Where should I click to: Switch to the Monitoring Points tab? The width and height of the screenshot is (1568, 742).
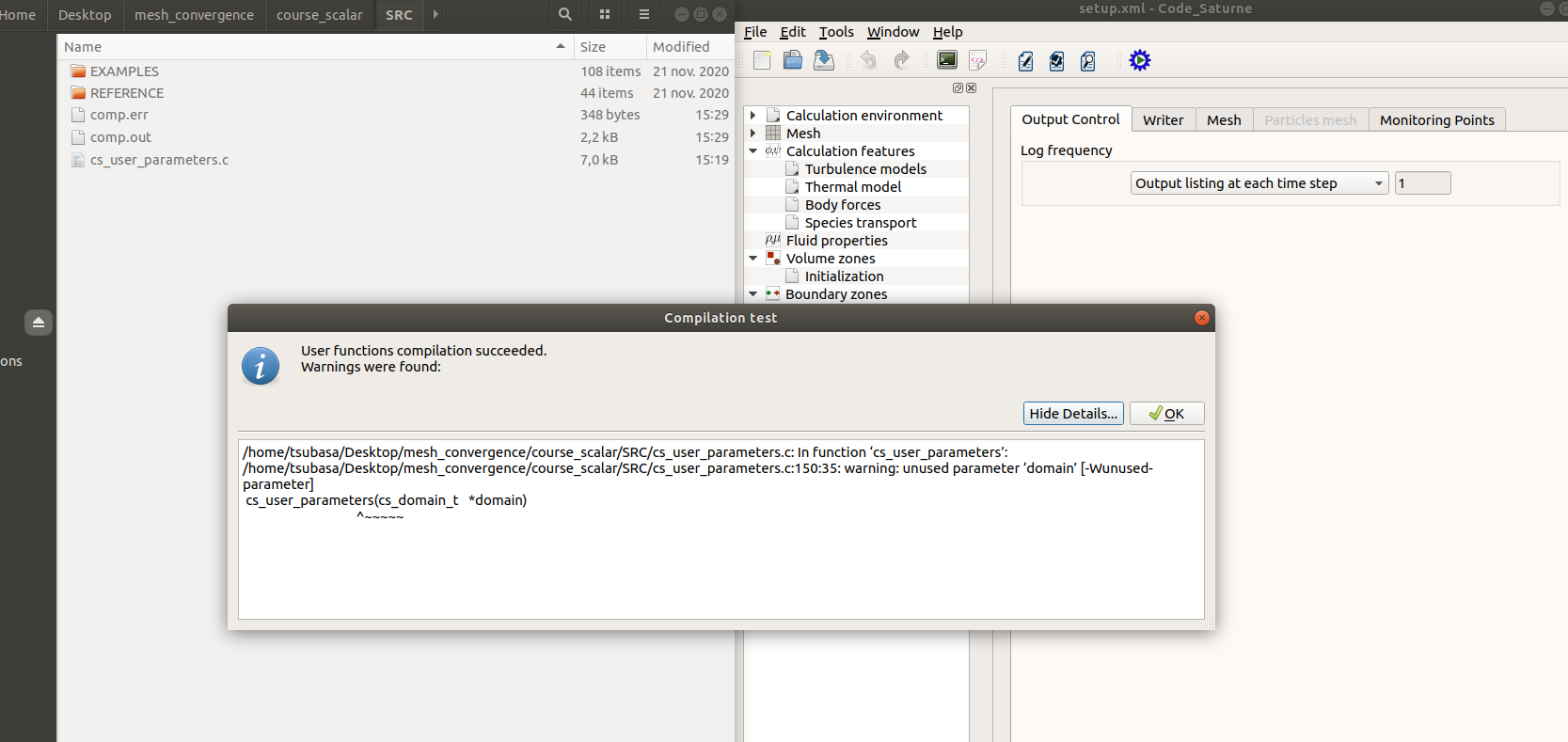(x=1436, y=120)
